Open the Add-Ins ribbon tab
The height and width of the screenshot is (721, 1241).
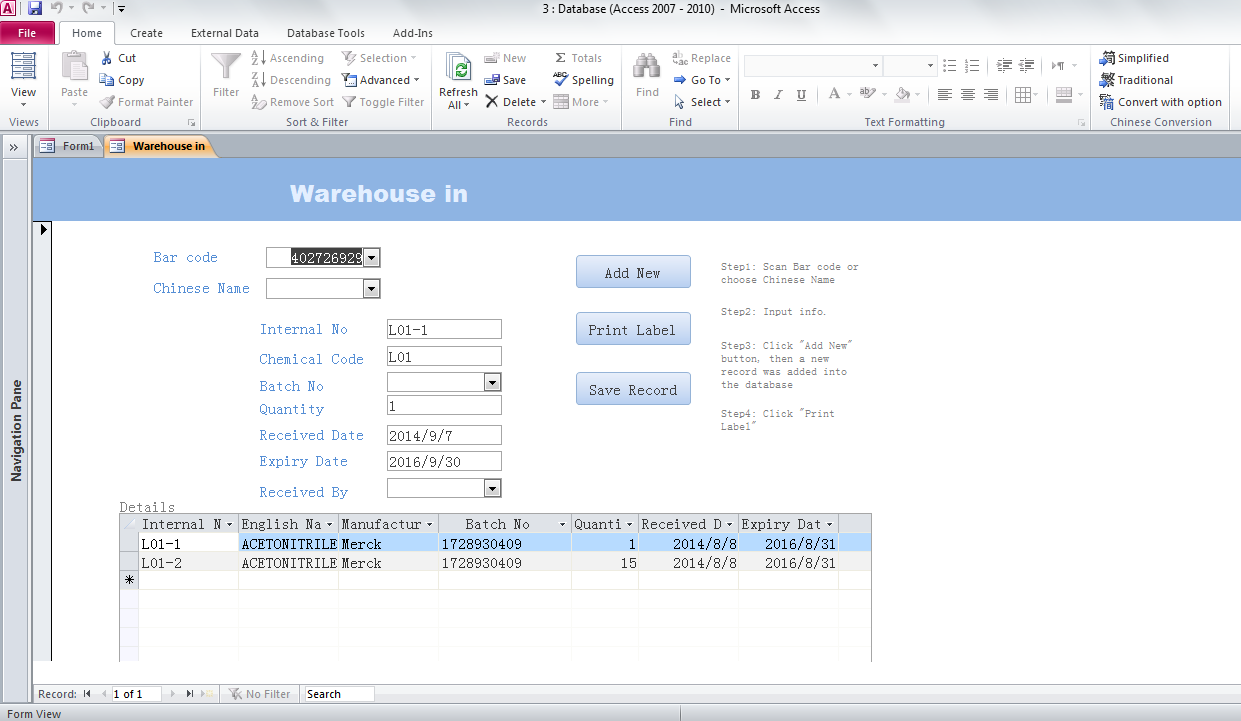[x=413, y=33]
